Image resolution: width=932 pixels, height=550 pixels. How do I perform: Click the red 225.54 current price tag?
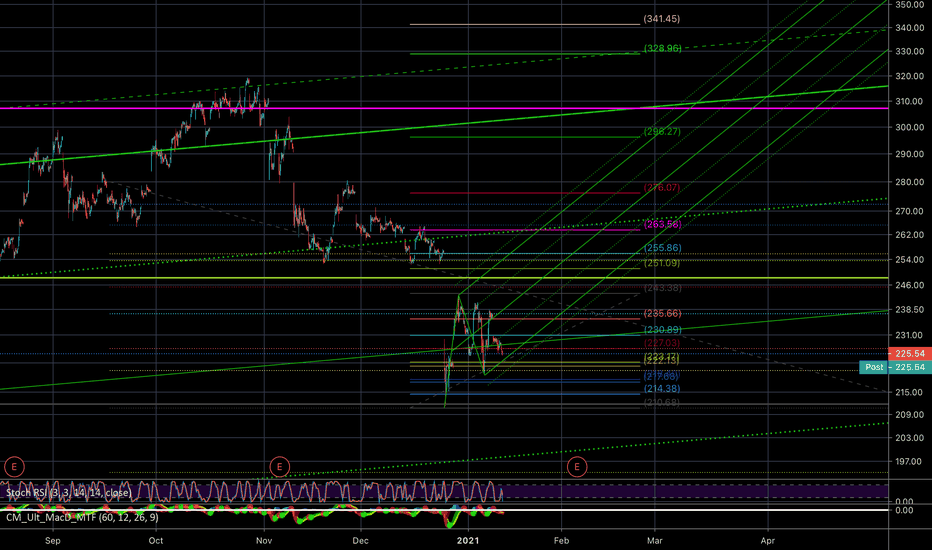coord(909,353)
